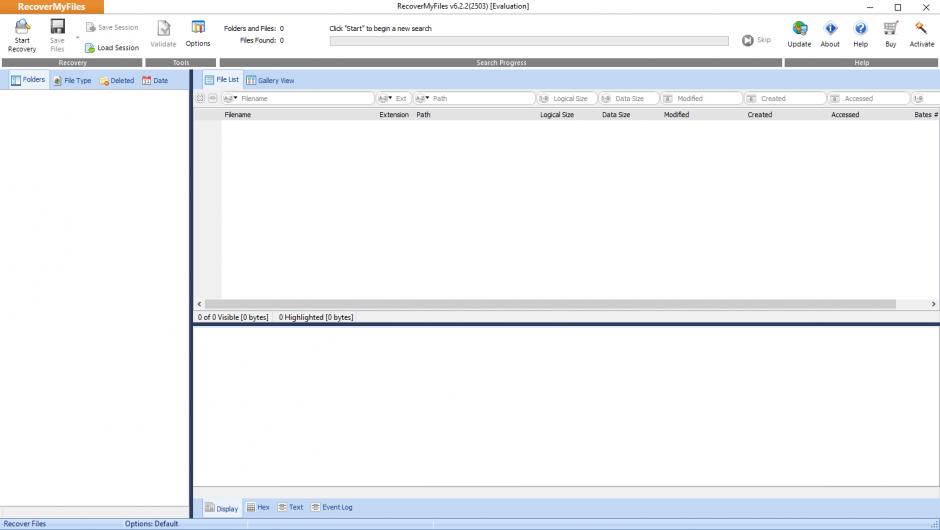
Task: Sort by the Path column header
Action: (x=475, y=115)
